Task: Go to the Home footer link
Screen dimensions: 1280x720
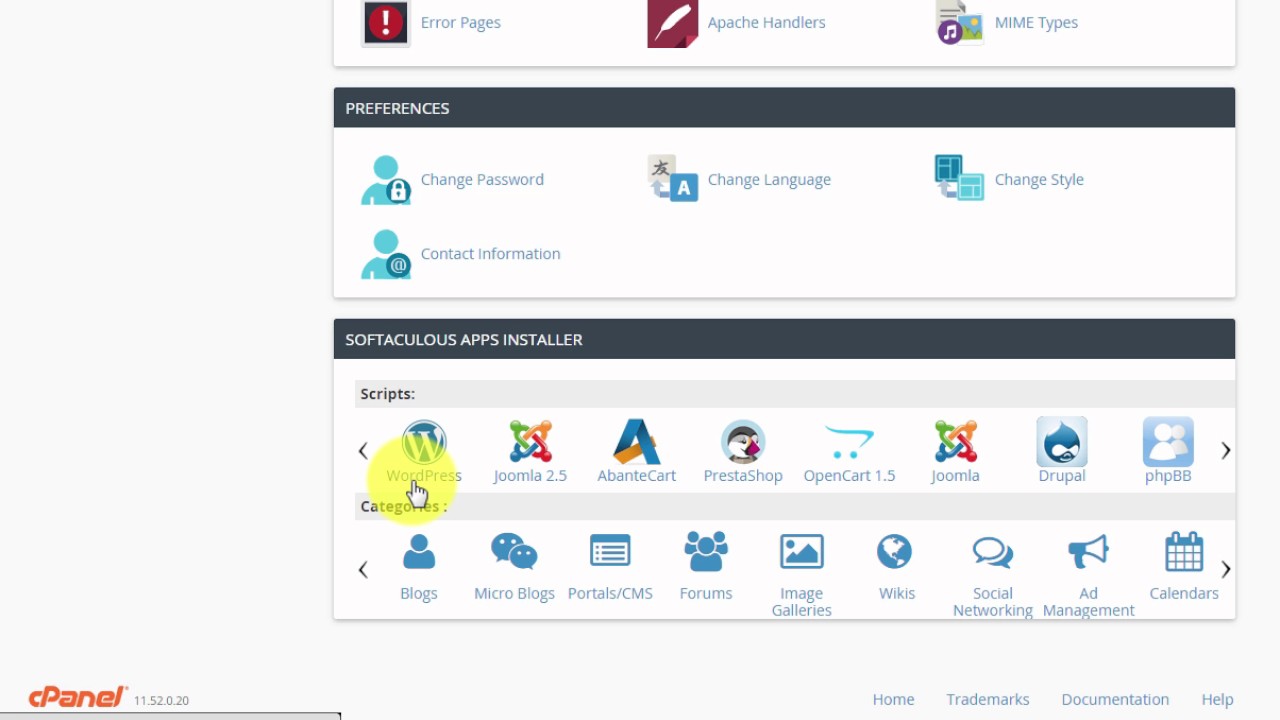Action: tap(893, 699)
